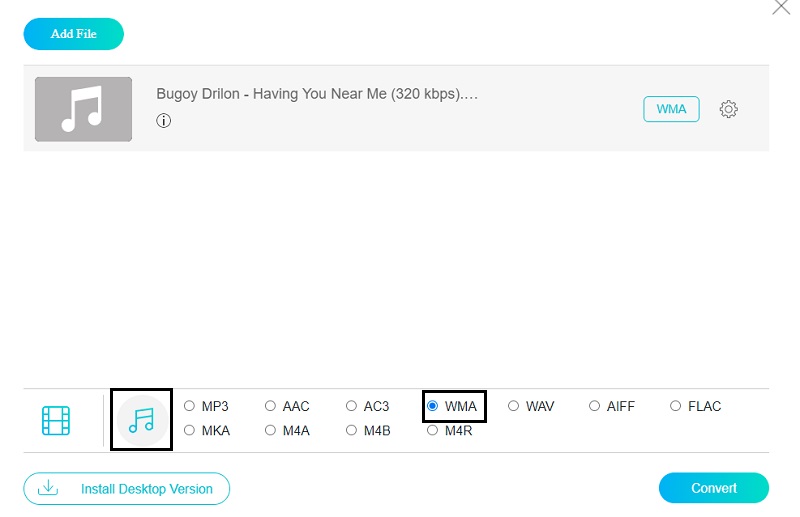Choose M4B audio format
Viewport: 800px width, 517px height.
point(352,430)
